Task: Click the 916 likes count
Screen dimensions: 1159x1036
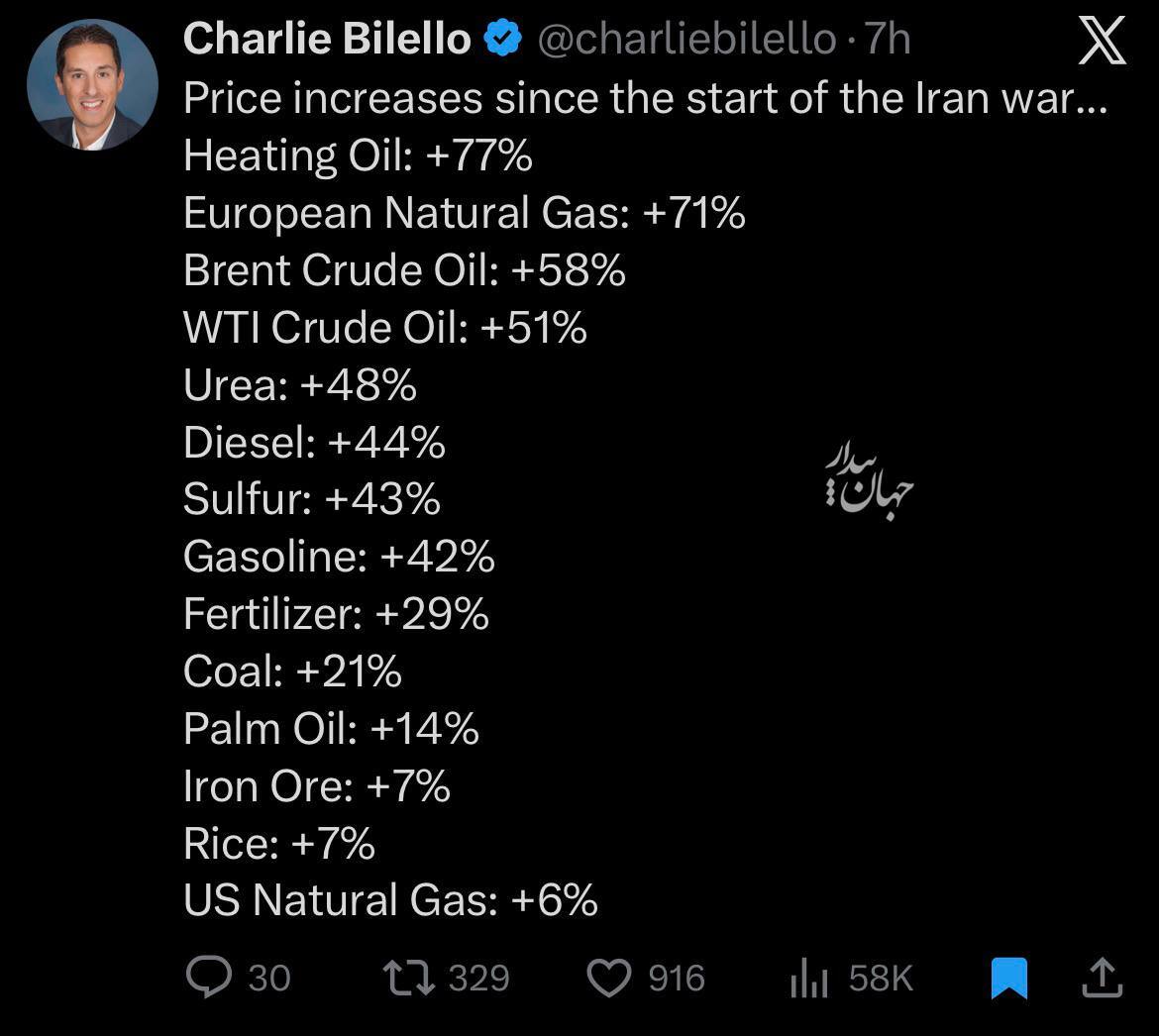Action: point(677,979)
